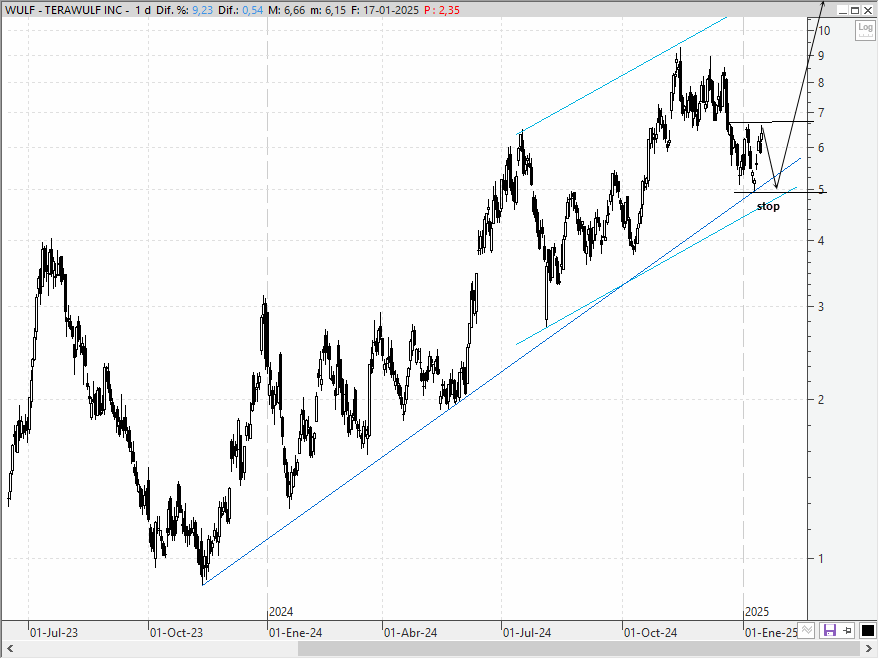Toggle the Log scale button
Screen dimensions: 879x659
click(x=865, y=30)
